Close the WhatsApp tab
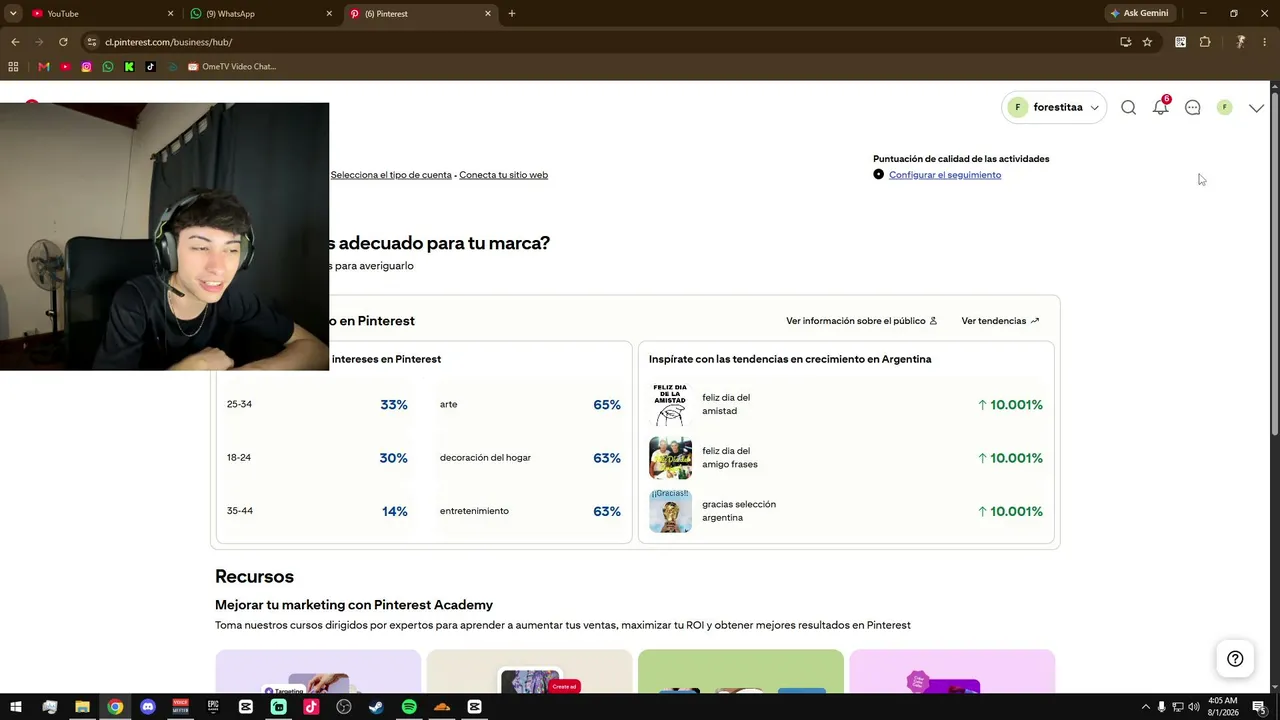1280x720 pixels. tap(329, 14)
